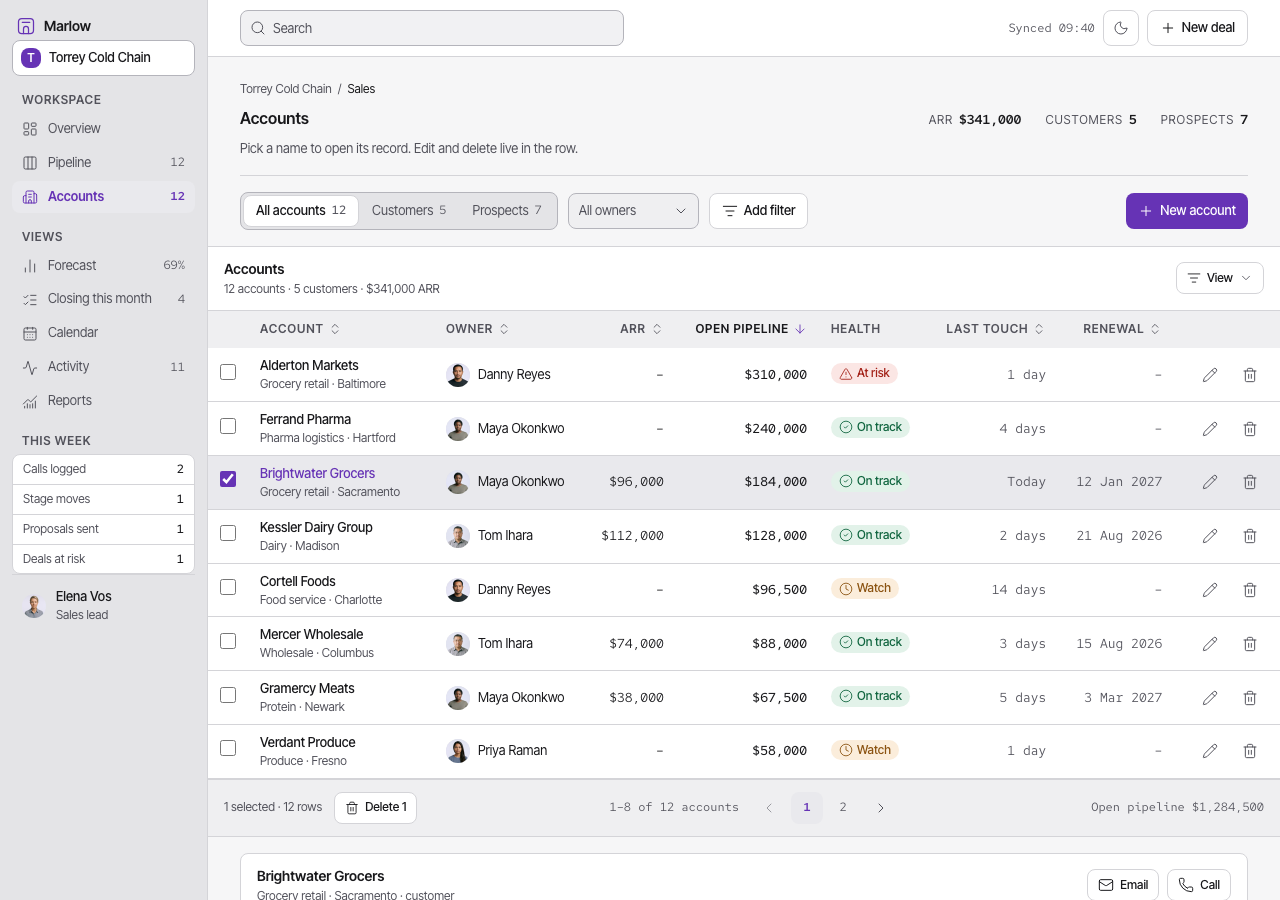The width and height of the screenshot is (1280, 900).
Task: Toggle dark mode moon icon
Action: click(1121, 28)
